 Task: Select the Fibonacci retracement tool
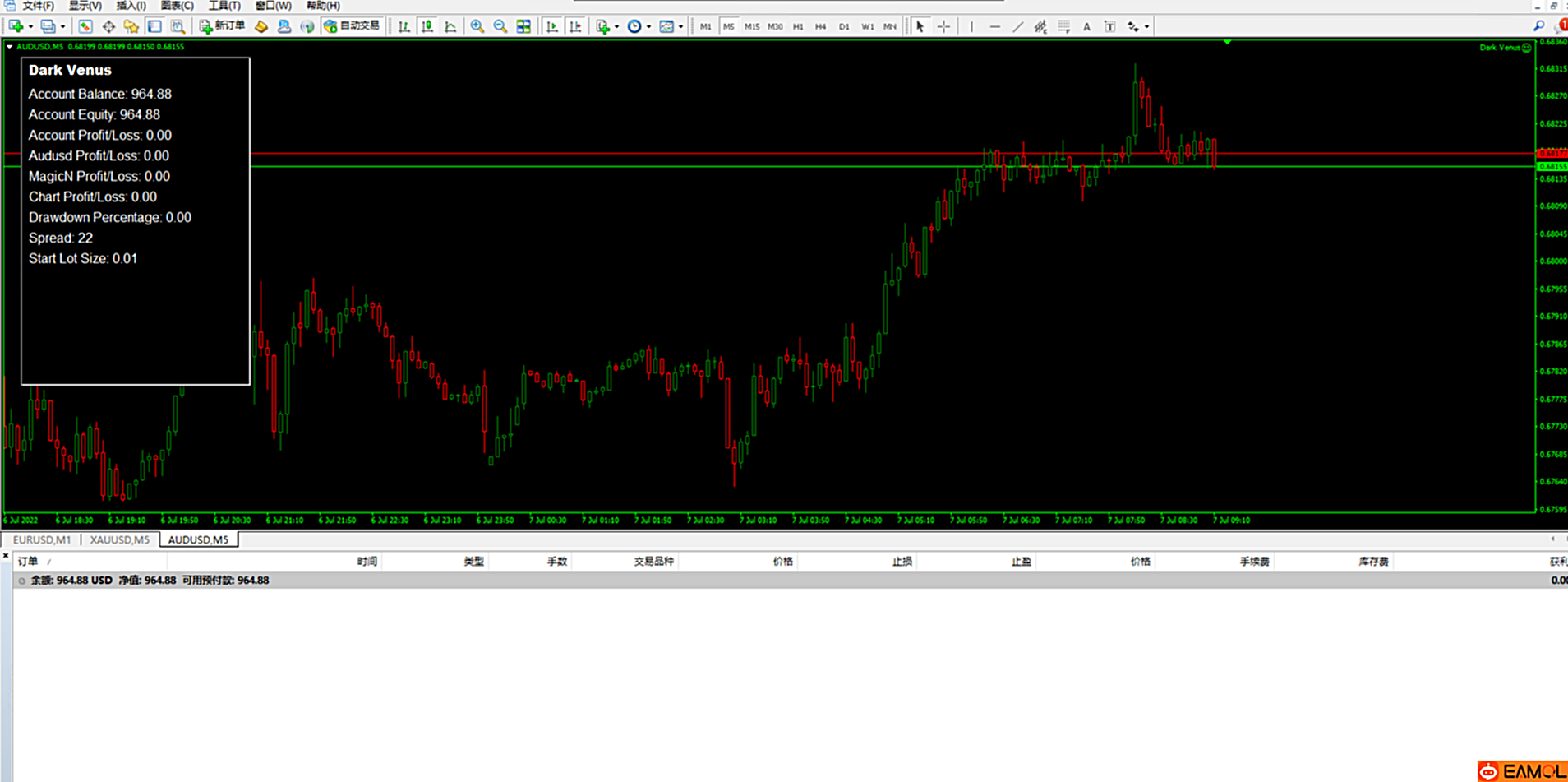[1063, 26]
